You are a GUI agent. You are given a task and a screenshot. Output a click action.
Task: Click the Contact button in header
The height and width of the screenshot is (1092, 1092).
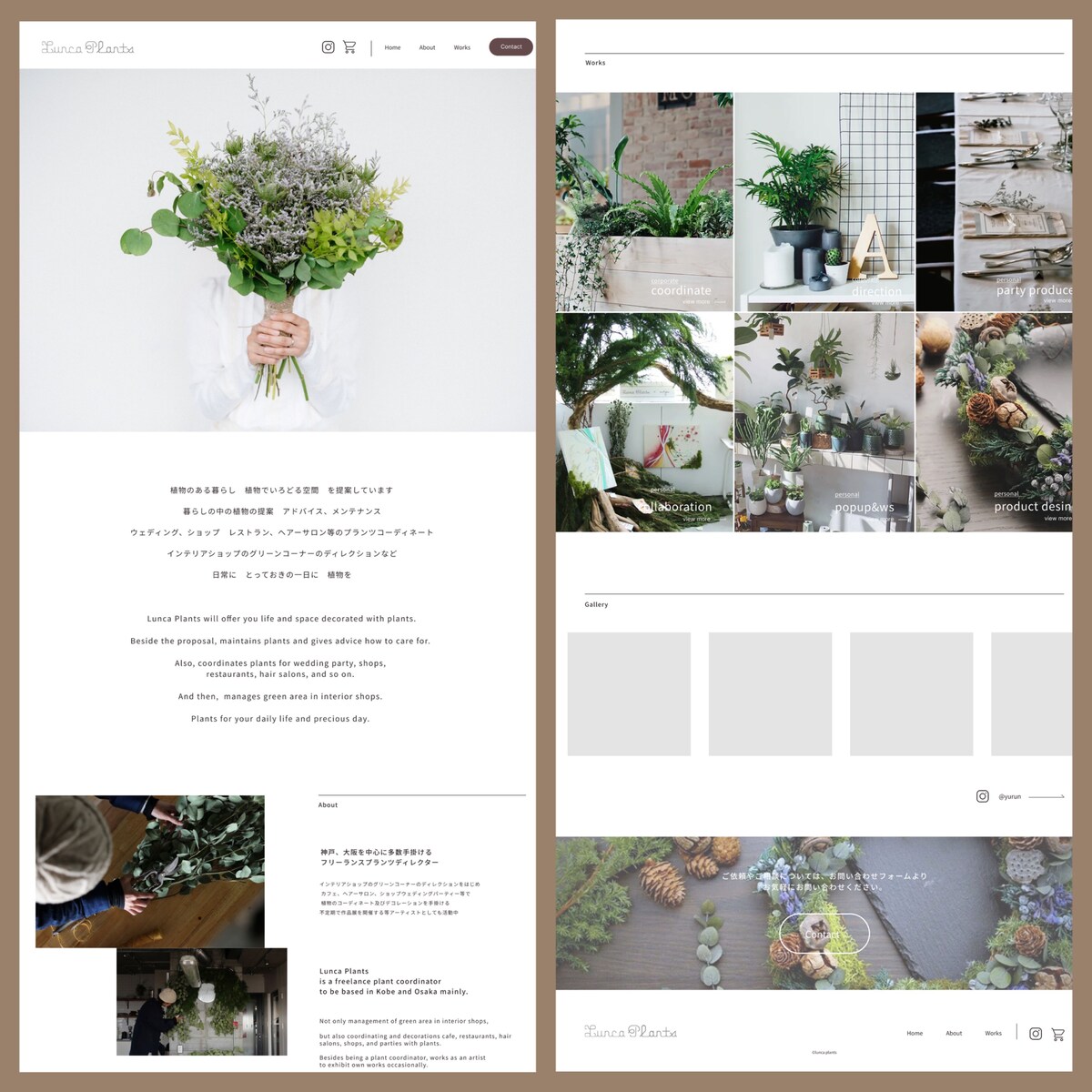(511, 46)
